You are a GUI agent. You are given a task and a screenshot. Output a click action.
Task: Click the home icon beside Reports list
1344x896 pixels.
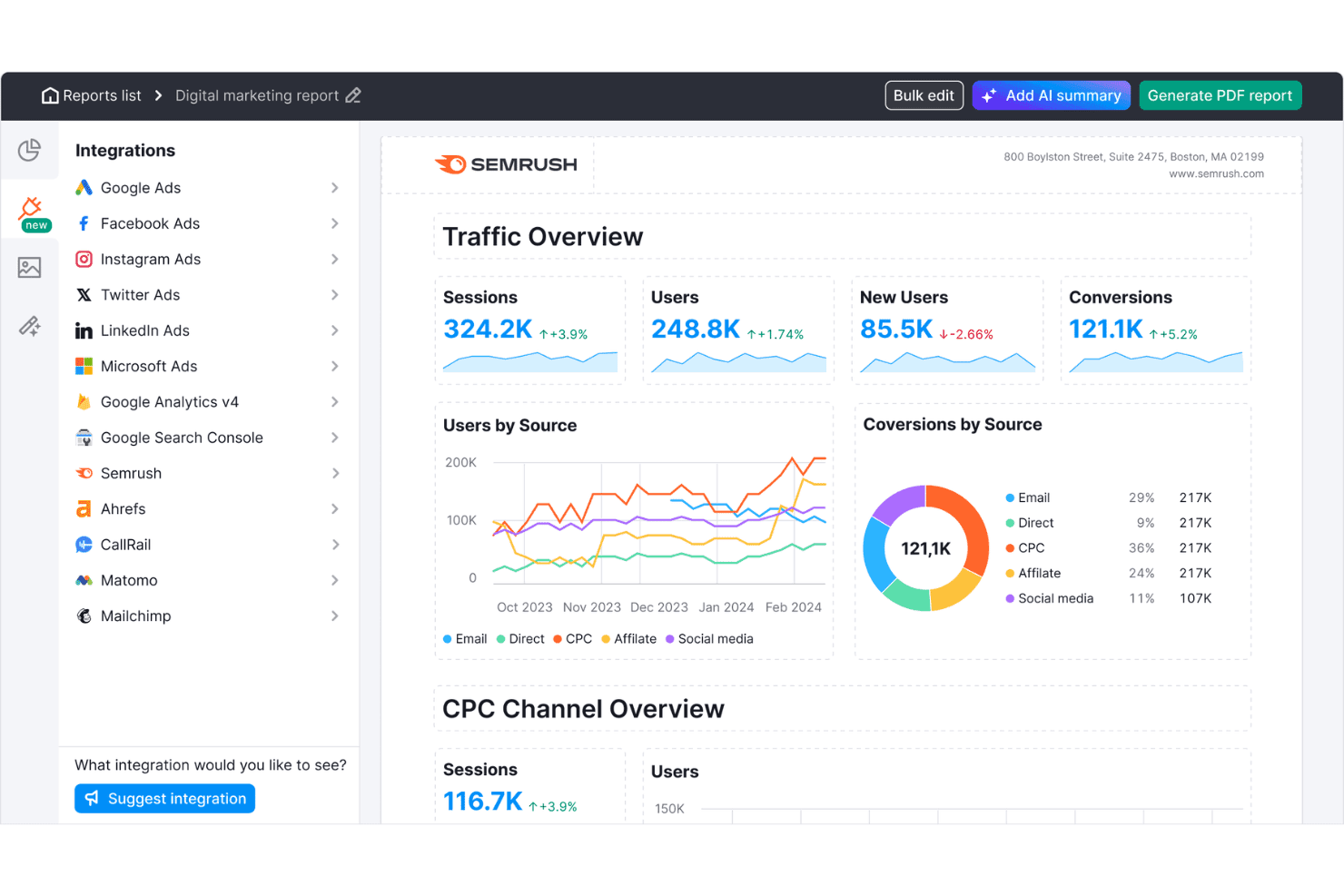[x=50, y=95]
